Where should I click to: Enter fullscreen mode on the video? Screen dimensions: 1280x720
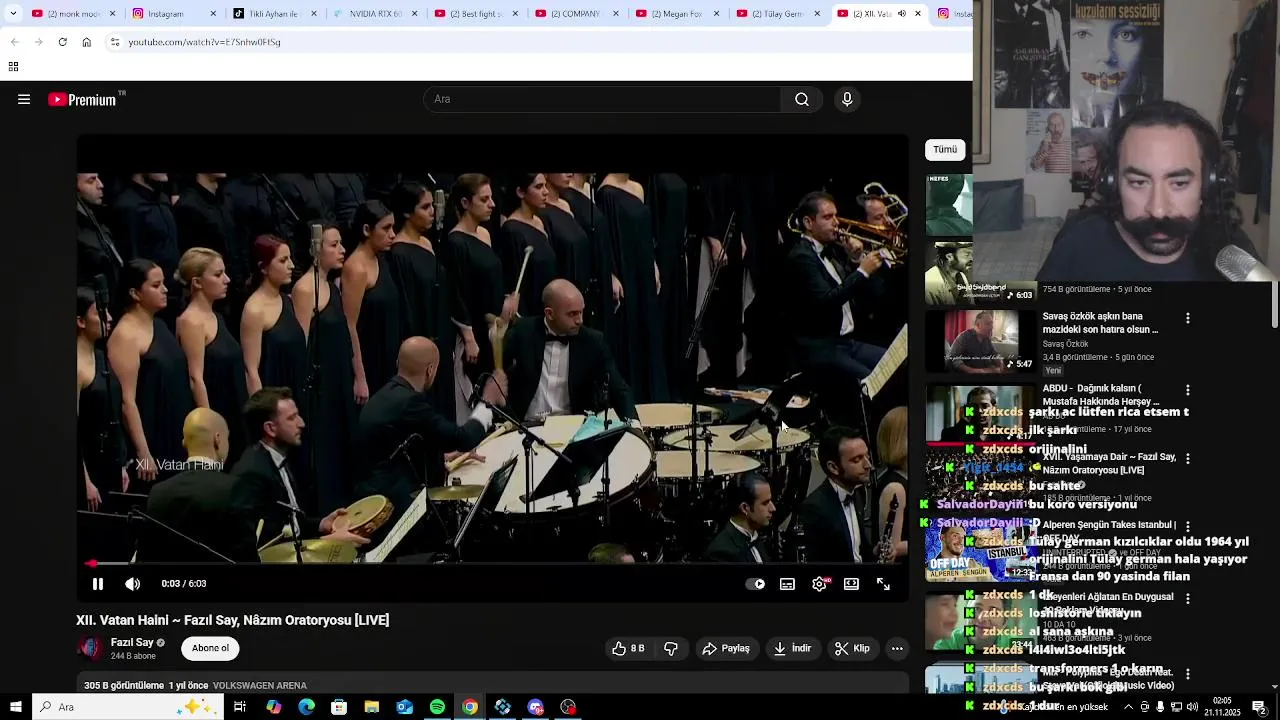tap(884, 584)
